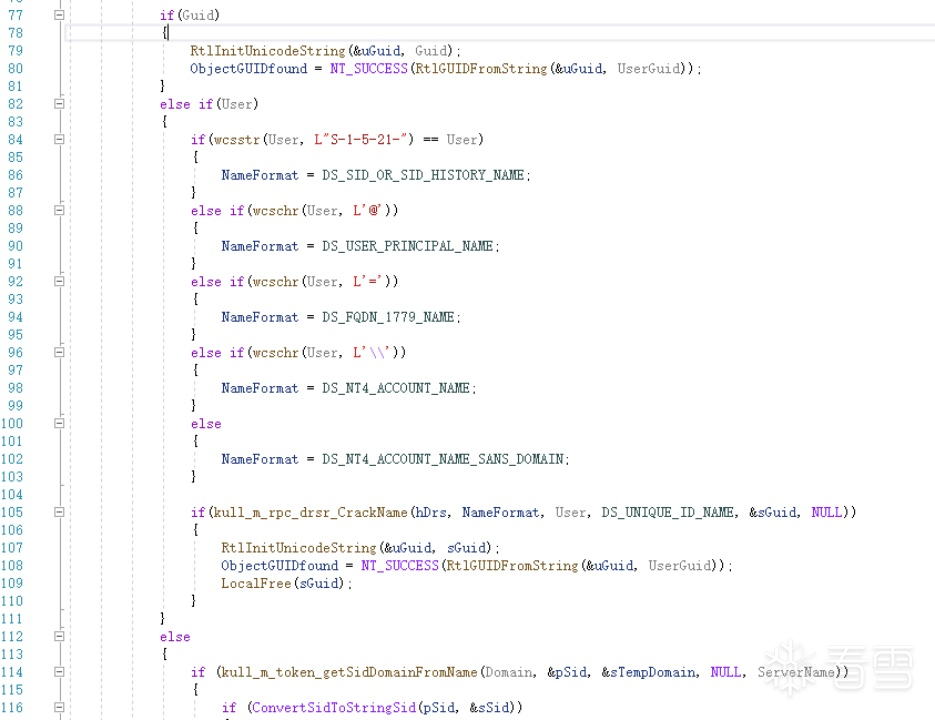Click line number 77 in the gutter
This screenshot has height=720, width=935.
click(16, 15)
